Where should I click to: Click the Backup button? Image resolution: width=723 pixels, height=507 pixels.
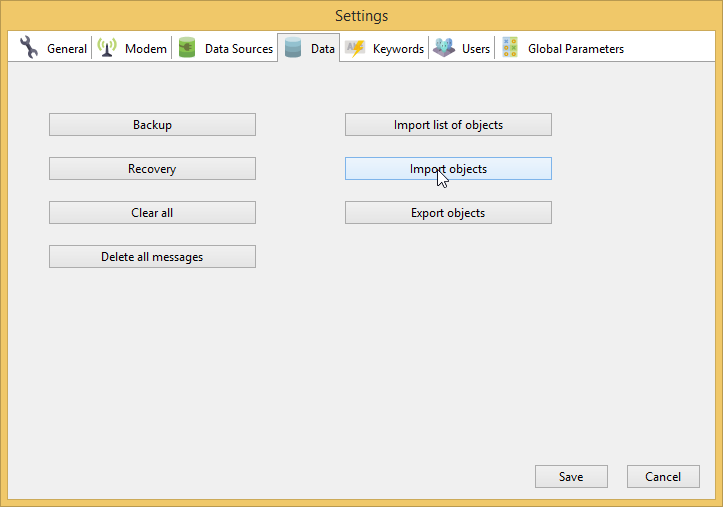tap(152, 124)
